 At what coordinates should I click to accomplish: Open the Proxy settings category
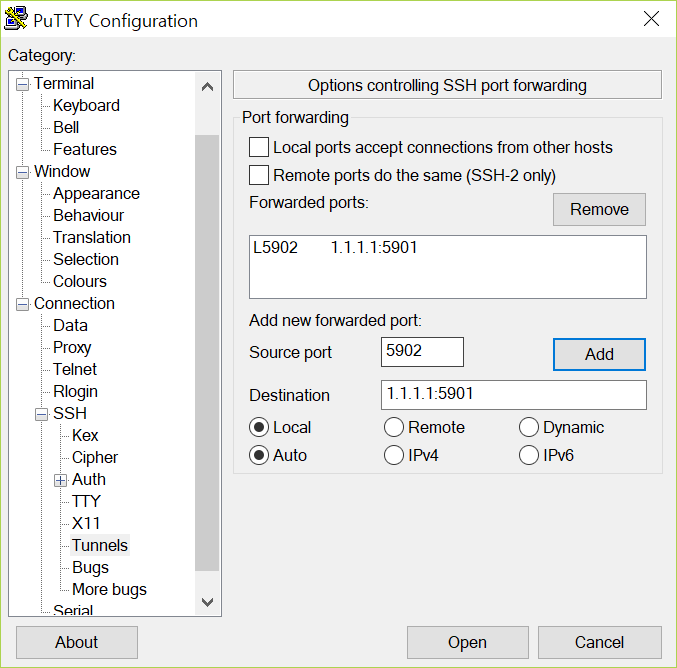click(72, 348)
